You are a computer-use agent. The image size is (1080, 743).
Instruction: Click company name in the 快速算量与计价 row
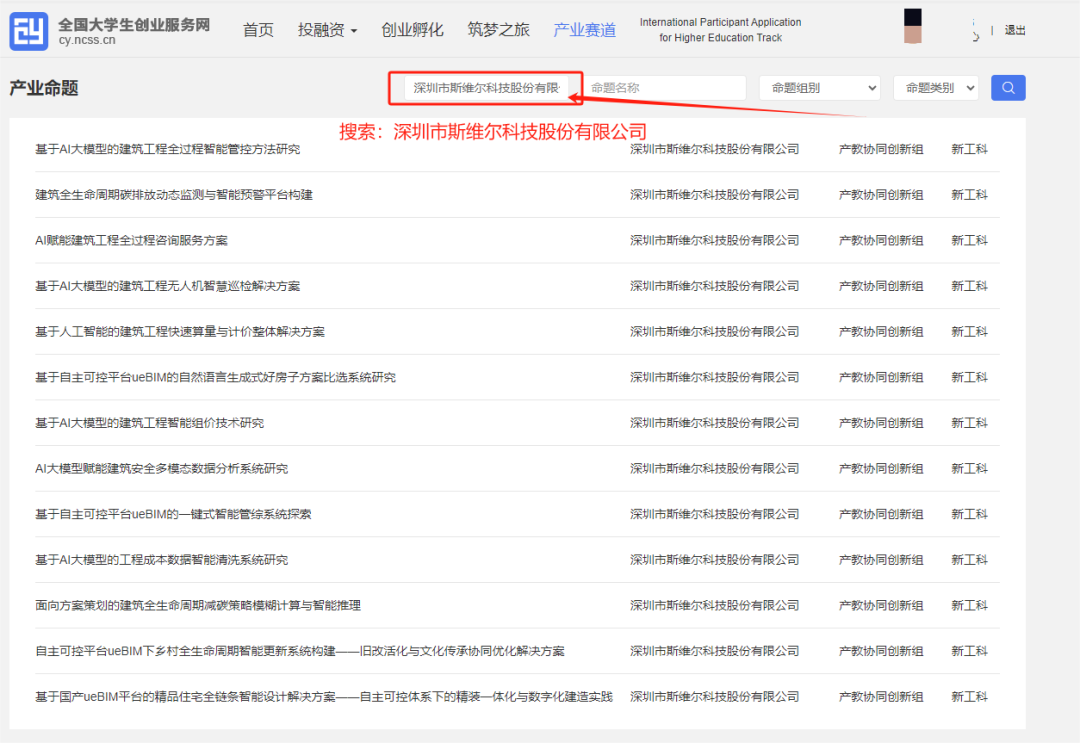click(714, 331)
